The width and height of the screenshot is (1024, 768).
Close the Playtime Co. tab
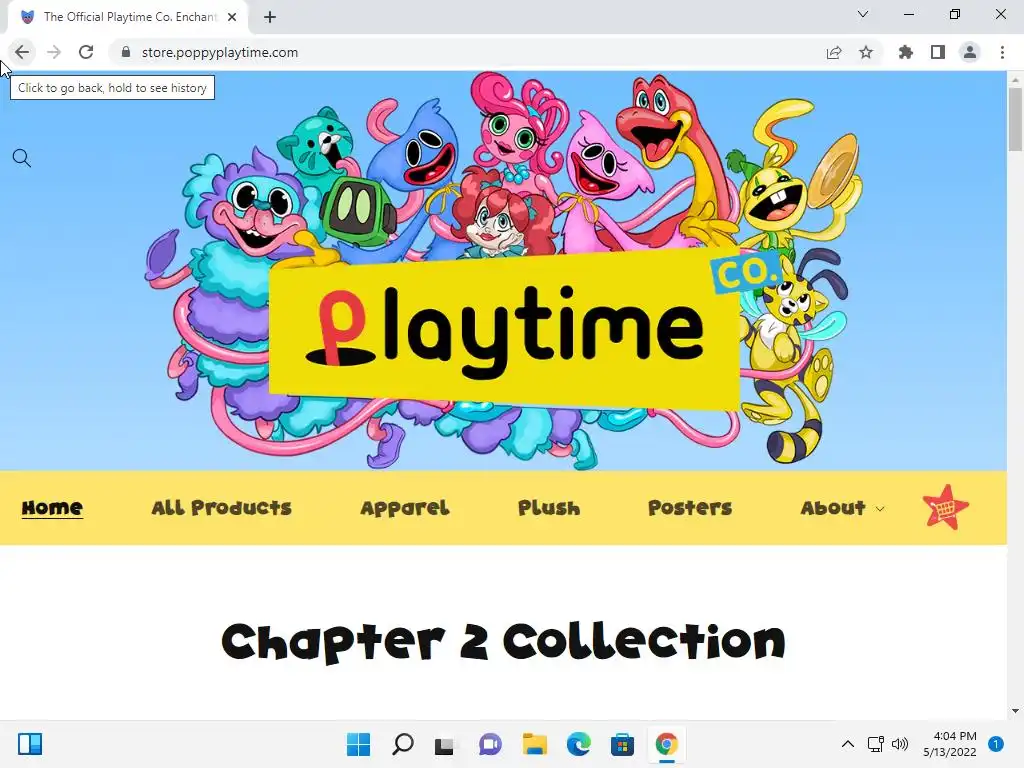(232, 17)
